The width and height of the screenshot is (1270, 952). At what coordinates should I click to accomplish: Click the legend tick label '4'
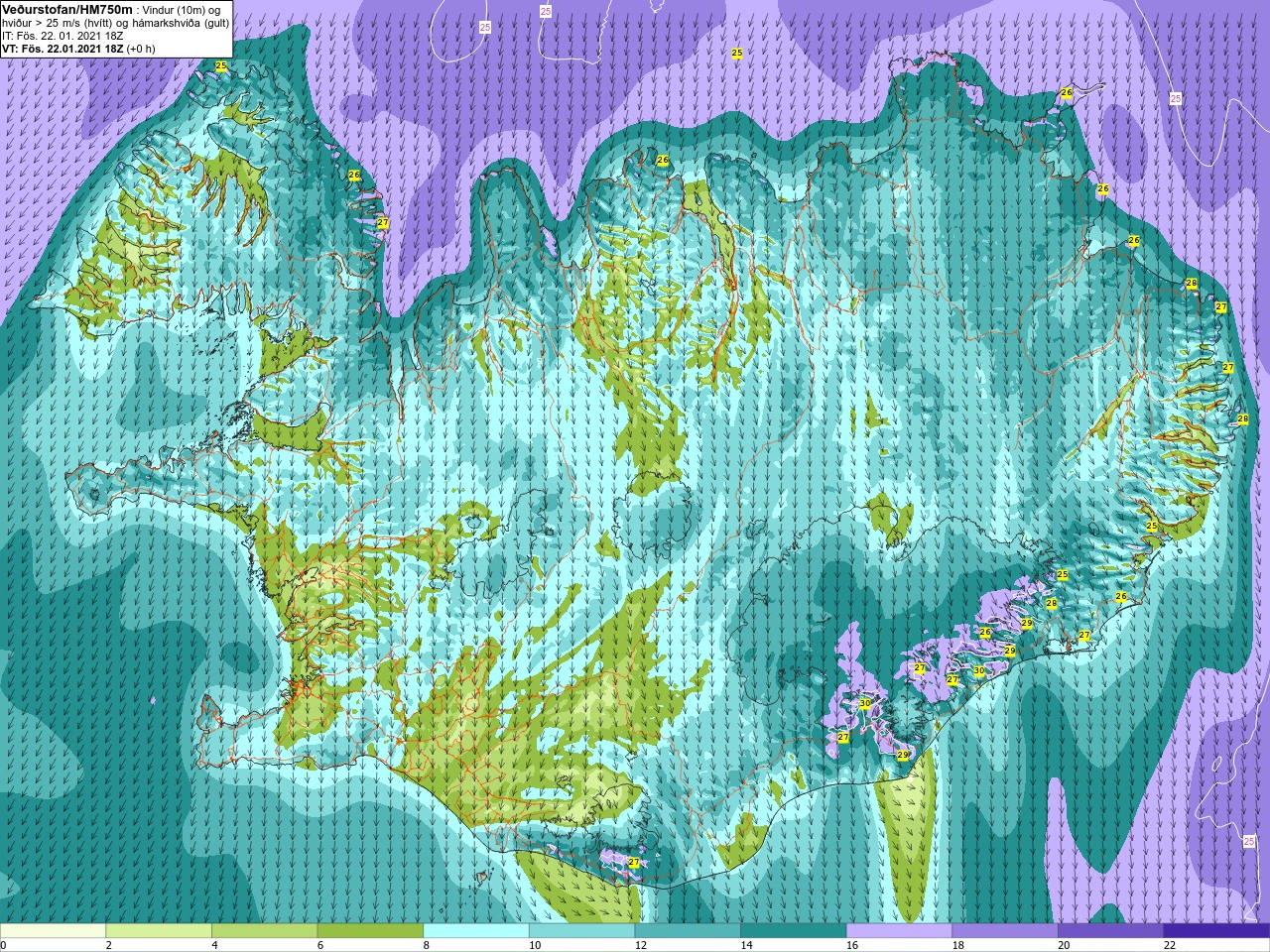(x=214, y=945)
